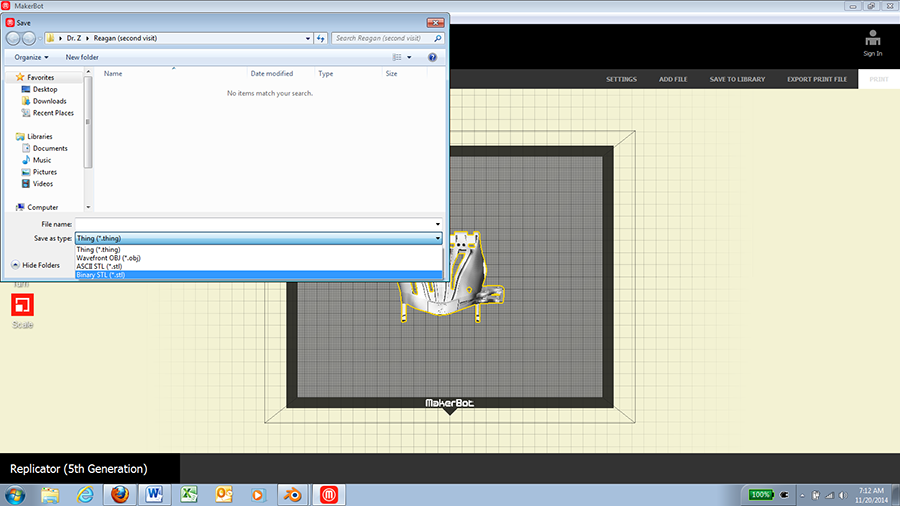This screenshot has height=506, width=900.
Task: Click the PRINT button
Action: click(x=879, y=79)
